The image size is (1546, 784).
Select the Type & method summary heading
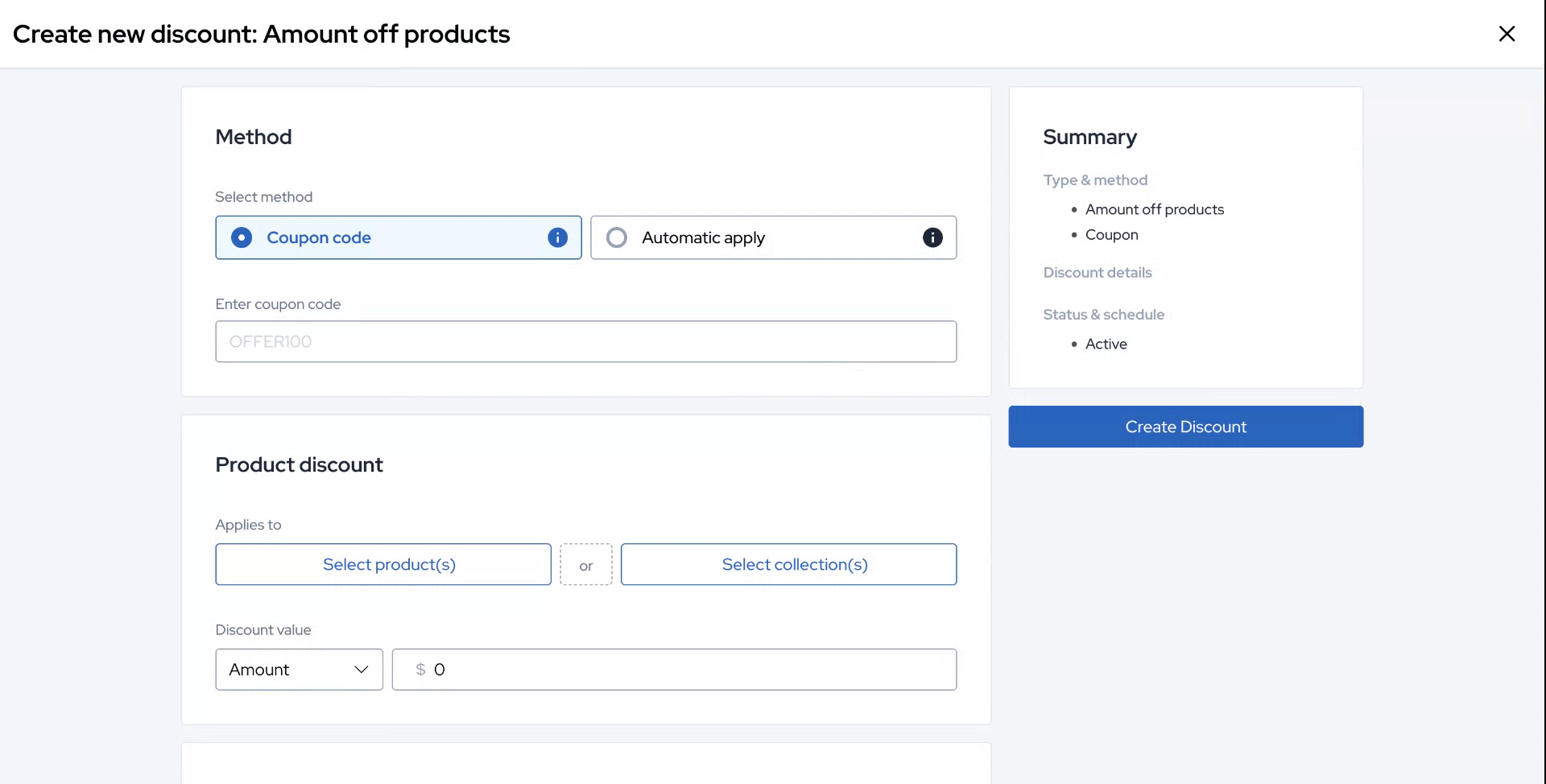pos(1095,179)
